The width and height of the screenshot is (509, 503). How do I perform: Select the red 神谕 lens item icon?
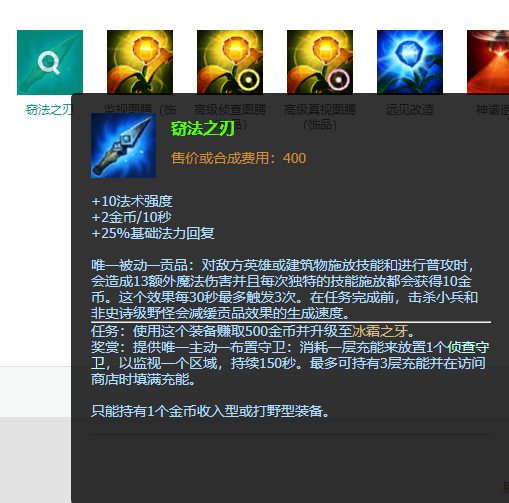click(x=488, y=62)
